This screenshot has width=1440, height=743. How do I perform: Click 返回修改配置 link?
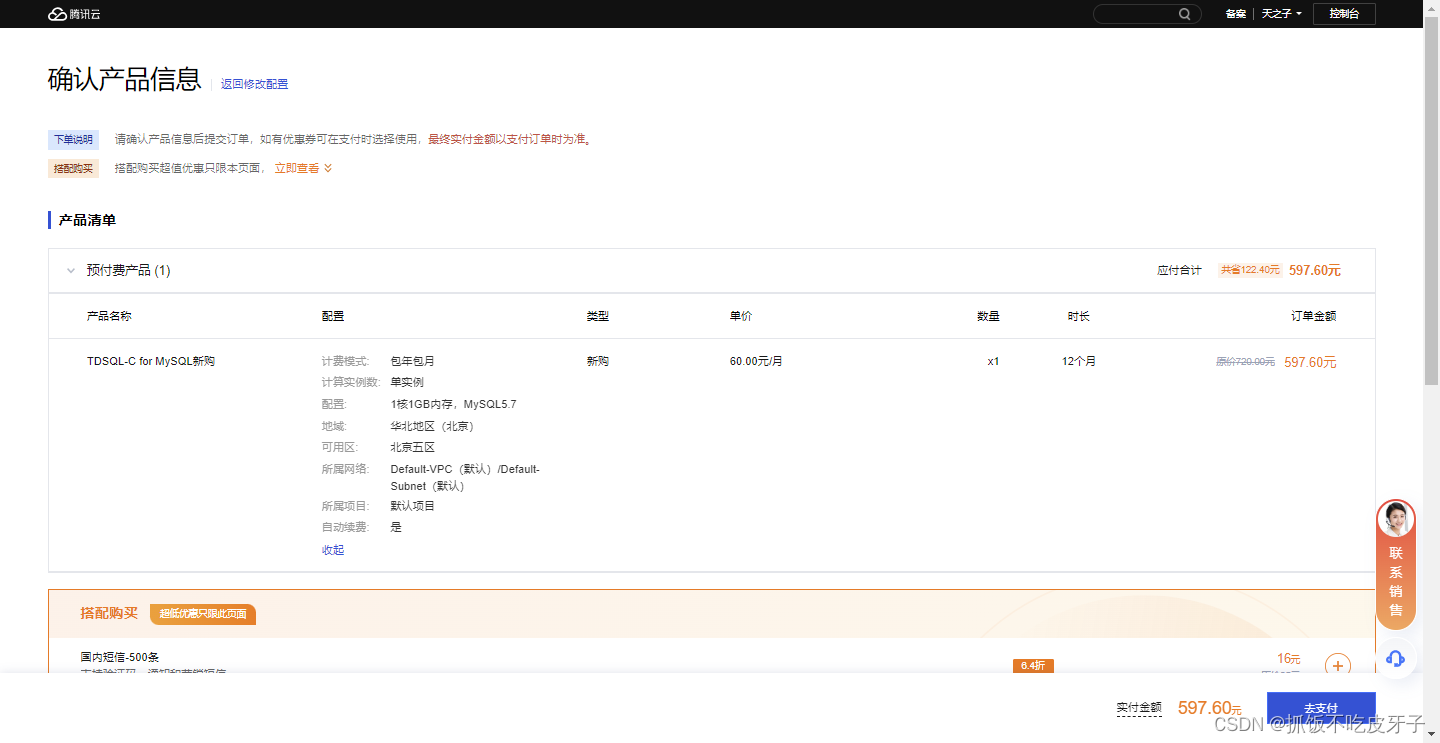click(x=255, y=84)
